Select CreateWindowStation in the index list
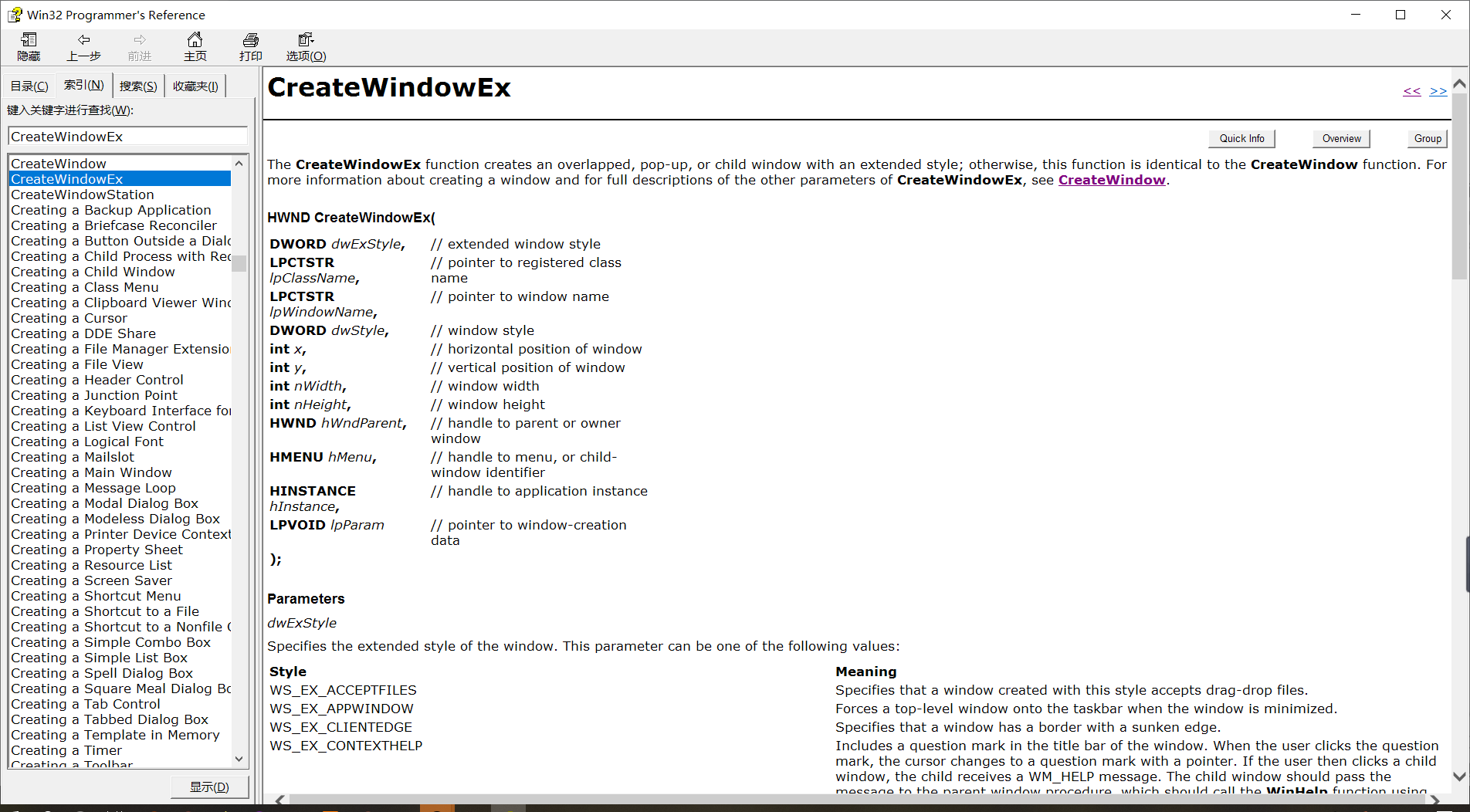Viewport: 1470px width, 812px height. click(83, 195)
